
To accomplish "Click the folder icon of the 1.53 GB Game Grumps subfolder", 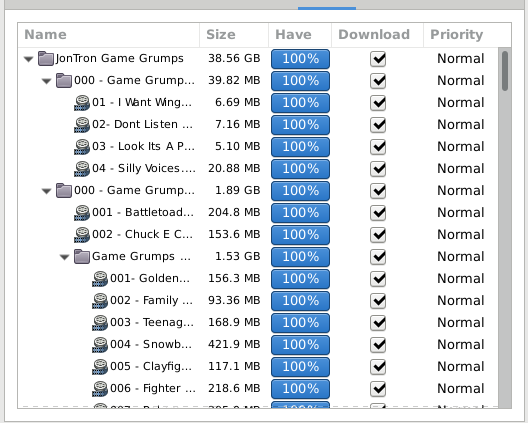I will (82, 256).
